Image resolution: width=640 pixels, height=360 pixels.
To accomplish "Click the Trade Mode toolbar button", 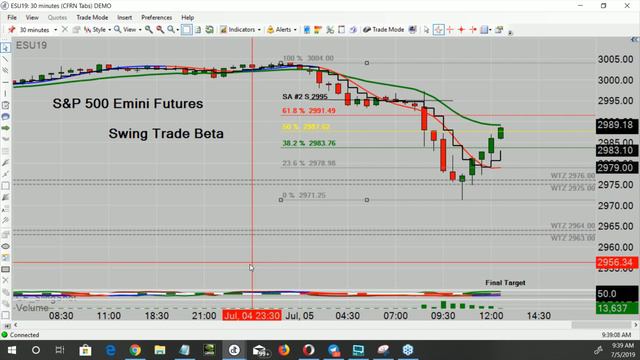I will 384,29.
